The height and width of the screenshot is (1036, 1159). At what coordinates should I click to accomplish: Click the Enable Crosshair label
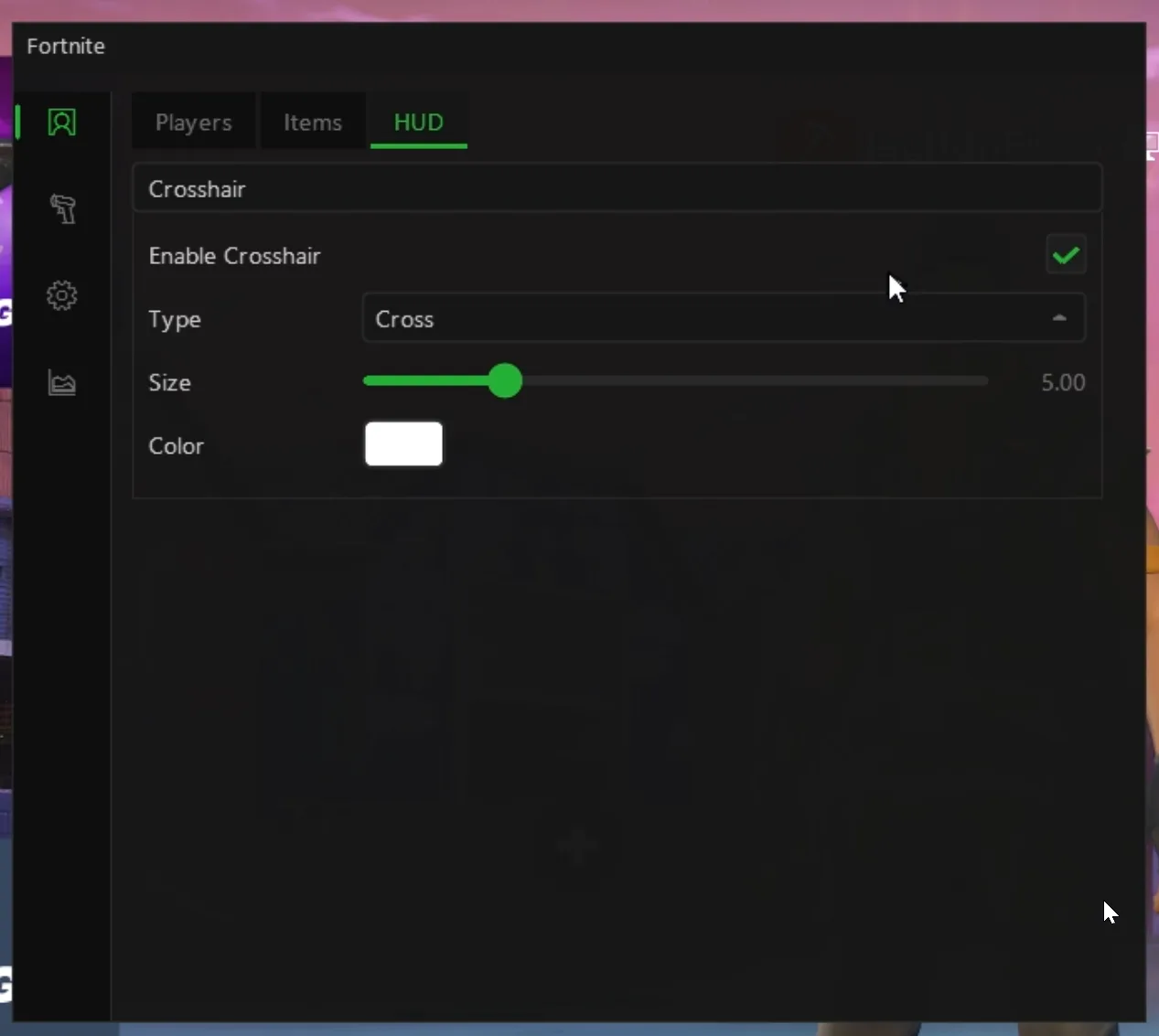click(x=235, y=256)
